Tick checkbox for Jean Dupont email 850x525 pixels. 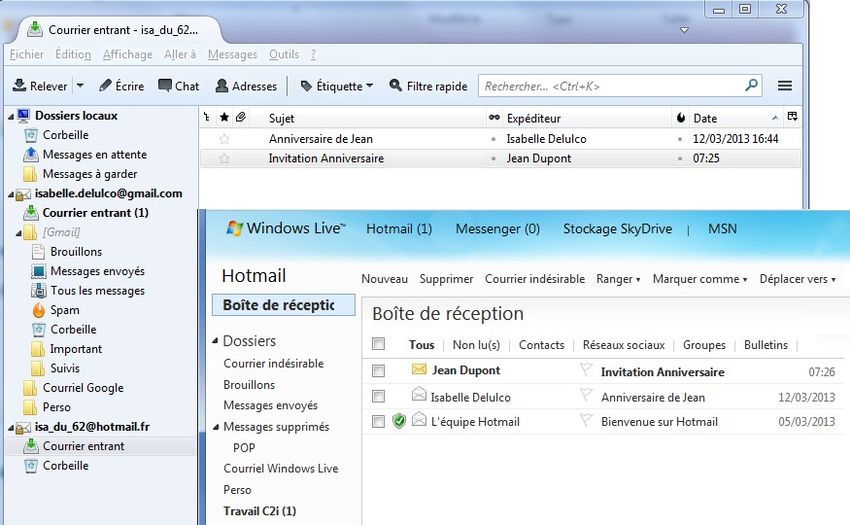pyautogui.click(x=378, y=371)
